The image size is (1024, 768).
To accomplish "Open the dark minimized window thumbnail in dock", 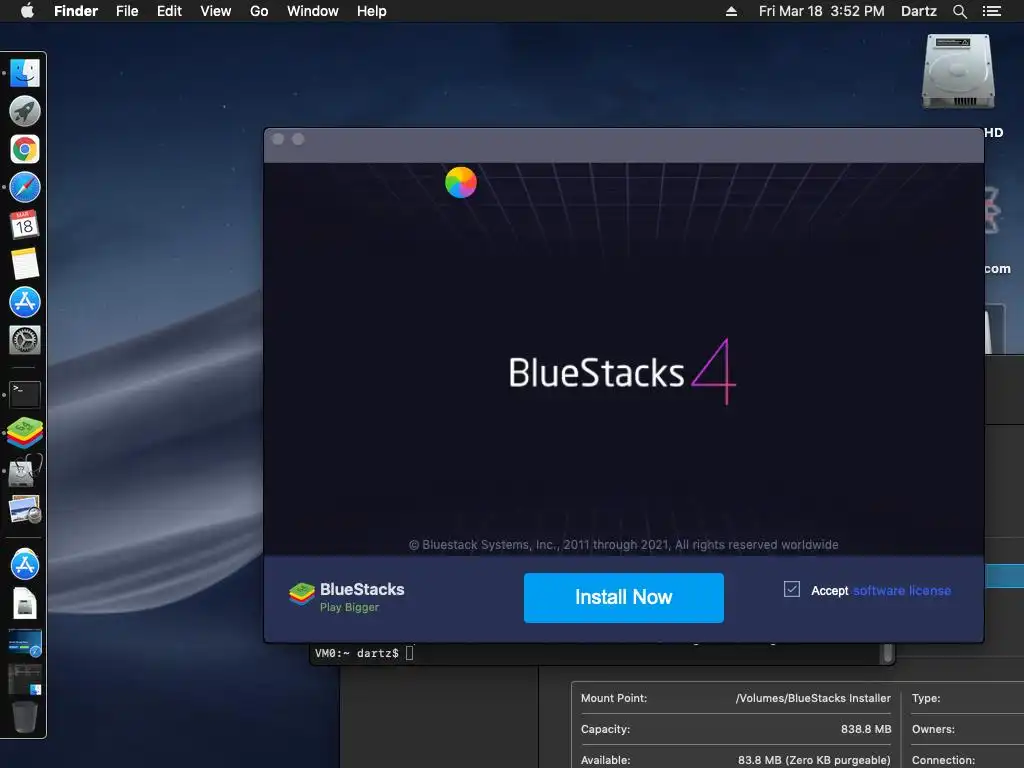I will click(25, 679).
